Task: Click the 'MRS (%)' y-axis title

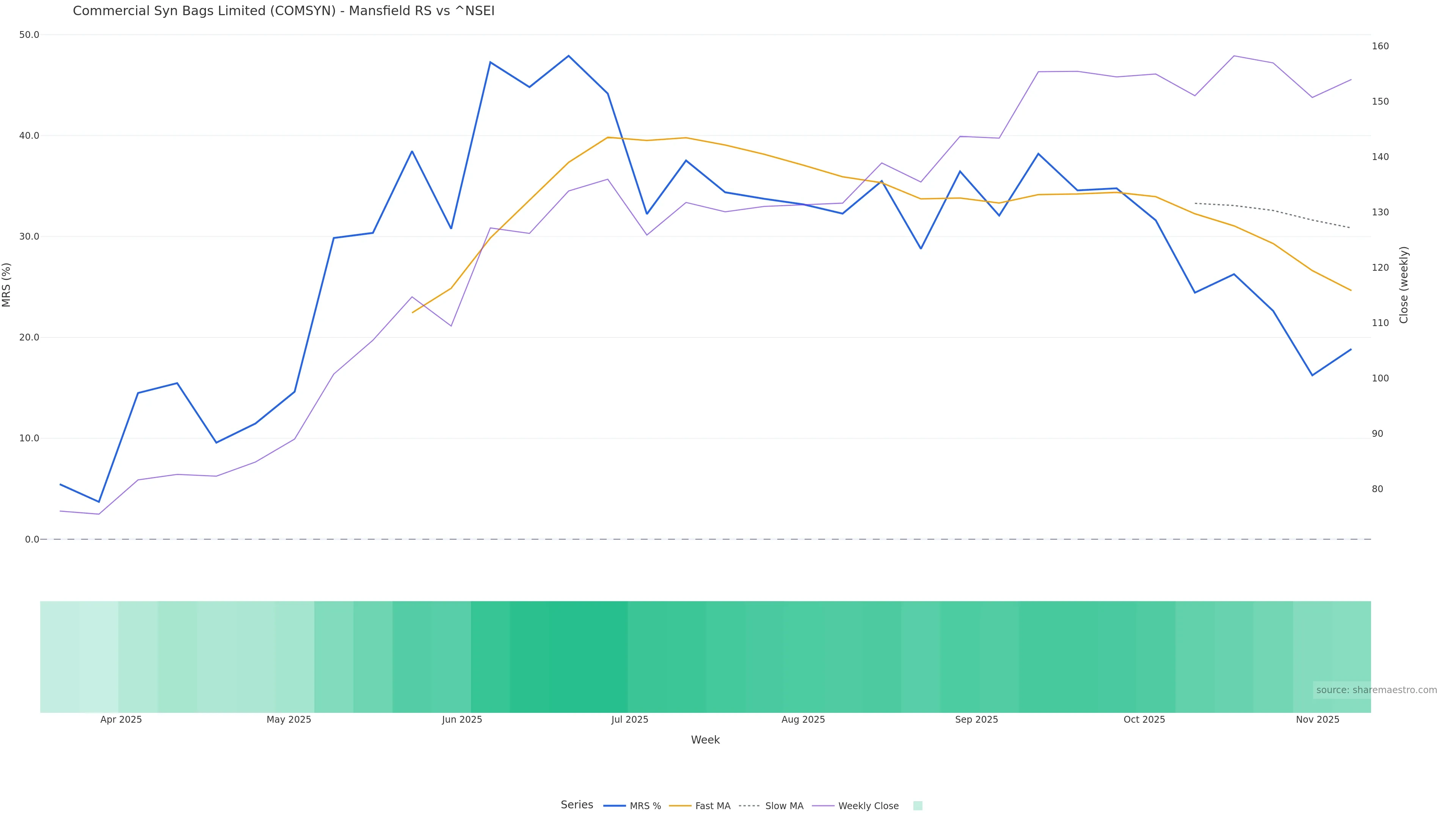Action: [x=6, y=285]
